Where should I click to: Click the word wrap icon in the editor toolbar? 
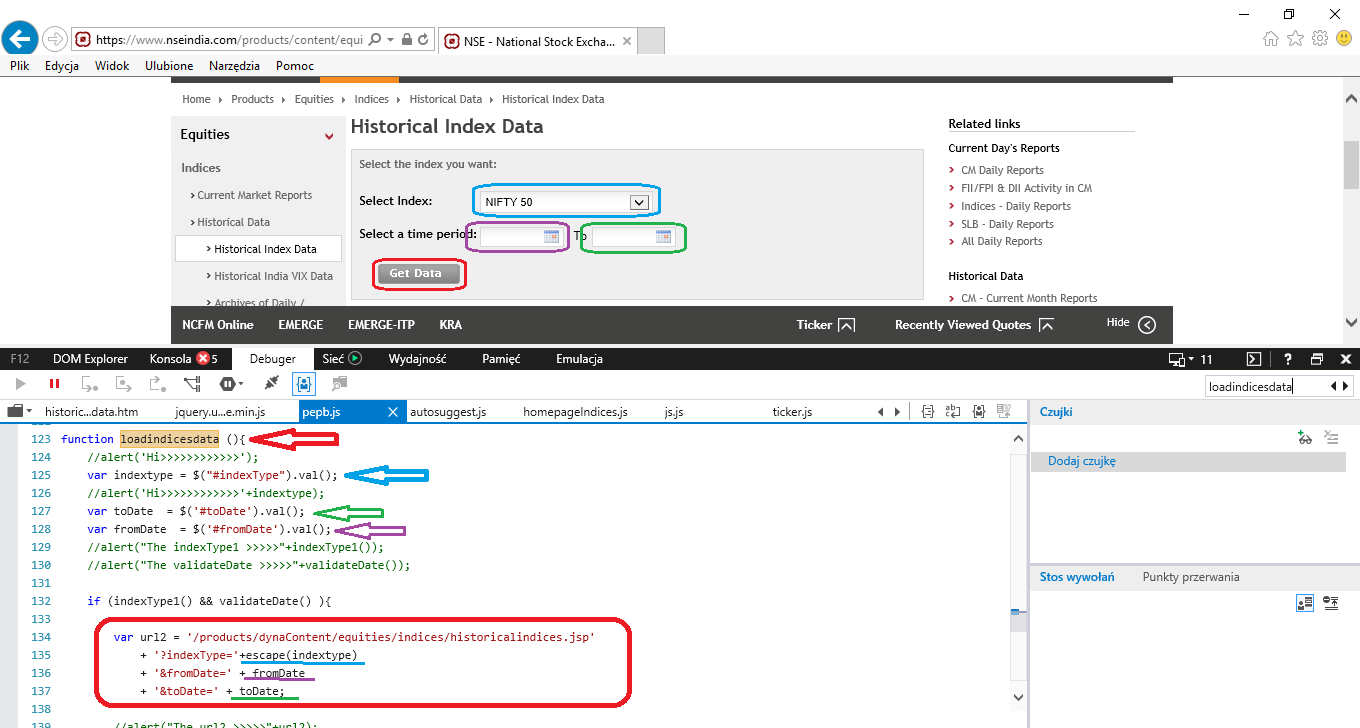[x=953, y=411]
